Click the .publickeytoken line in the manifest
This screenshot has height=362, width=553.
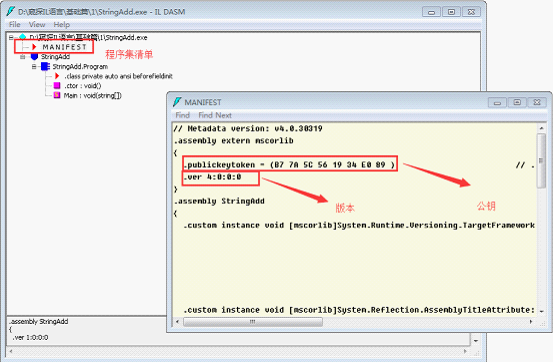click(x=289, y=164)
